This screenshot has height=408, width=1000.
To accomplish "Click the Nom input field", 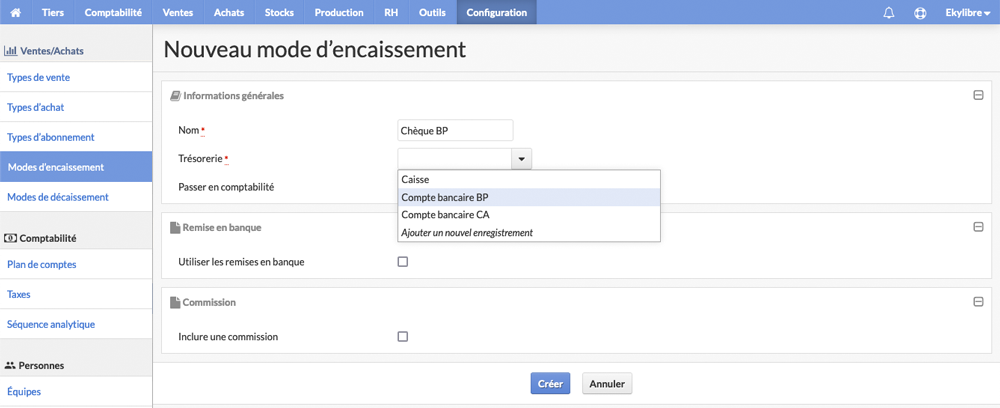I will [455, 131].
